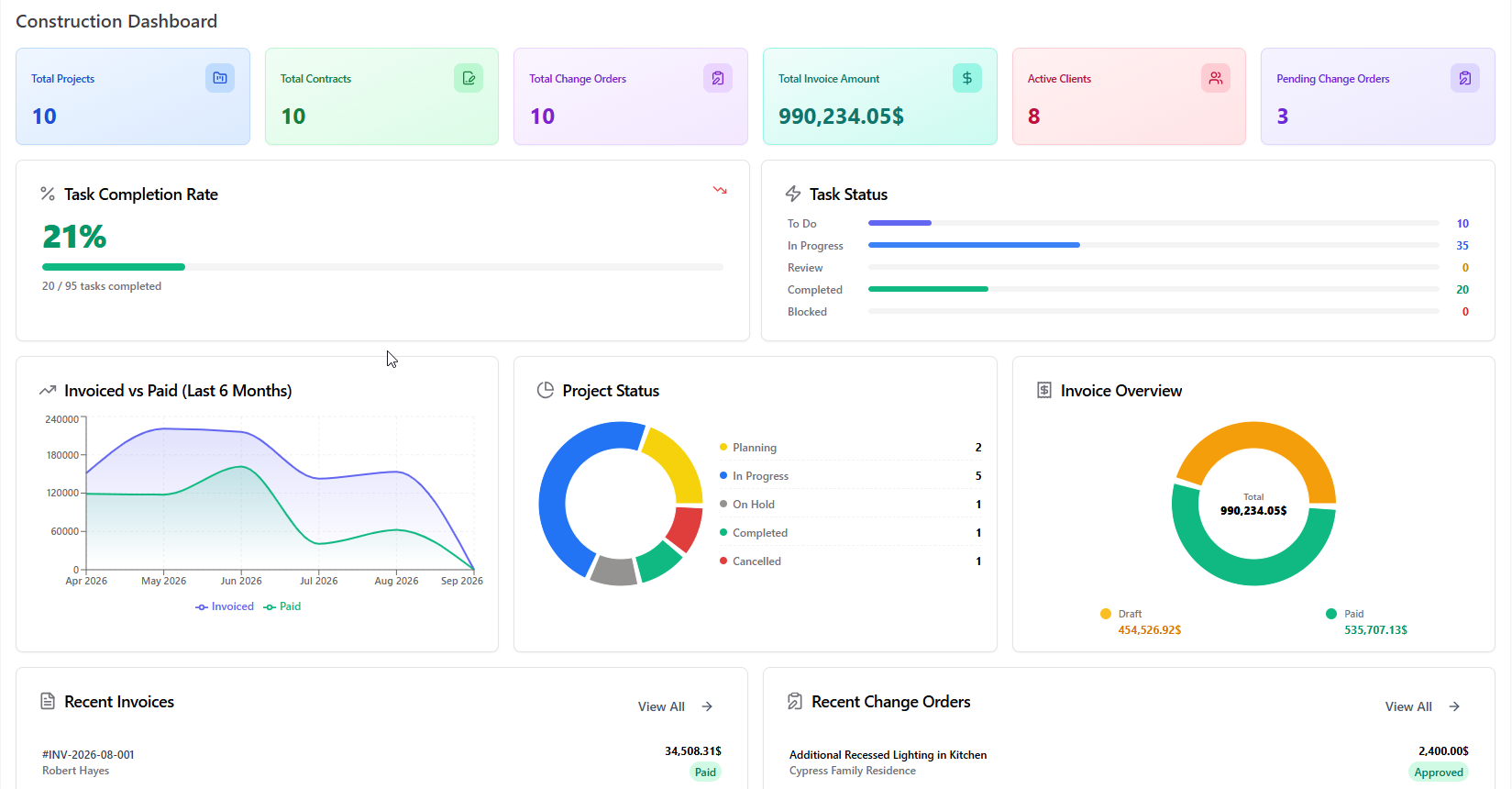Click the Total Invoice Amount dollar icon
This screenshot has width=1512, height=789.
click(967, 78)
